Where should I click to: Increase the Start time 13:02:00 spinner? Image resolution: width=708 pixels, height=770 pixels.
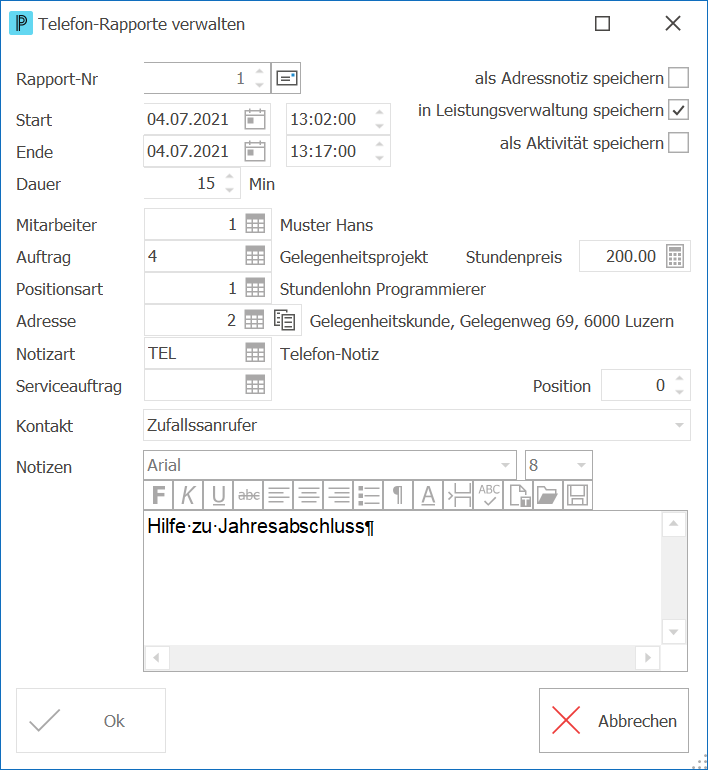(x=380, y=113)
